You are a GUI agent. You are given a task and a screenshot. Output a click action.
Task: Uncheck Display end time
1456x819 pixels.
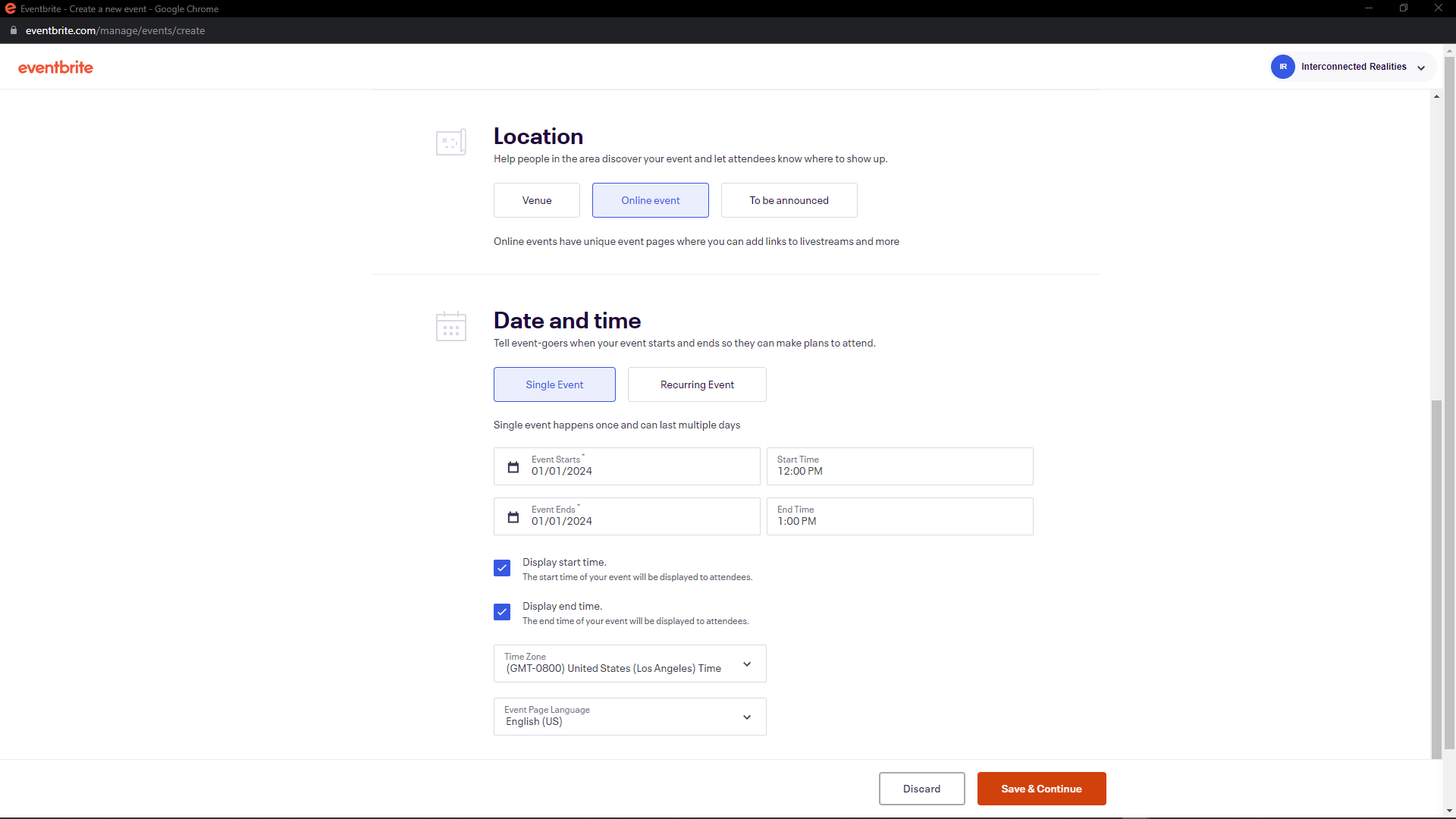coord(502,612)
